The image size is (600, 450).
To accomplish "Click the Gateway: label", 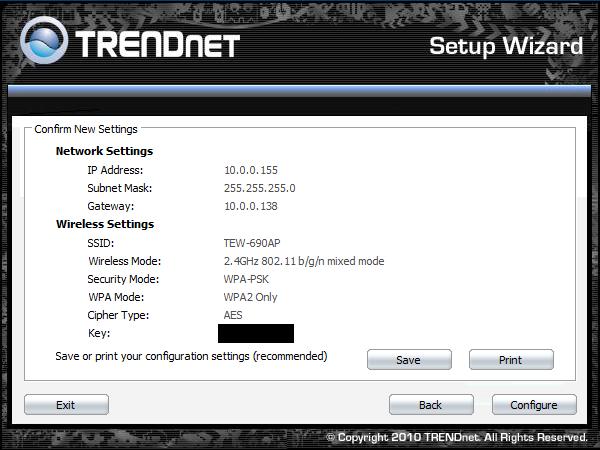I will click(111, 206).
